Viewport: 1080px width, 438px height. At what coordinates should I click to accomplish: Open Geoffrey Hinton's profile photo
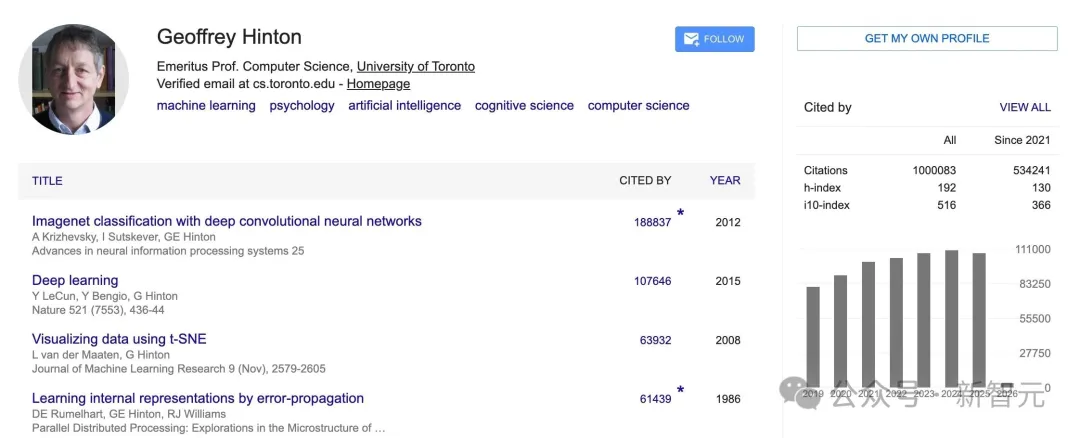pyautogui.click(x=73, y=80)
